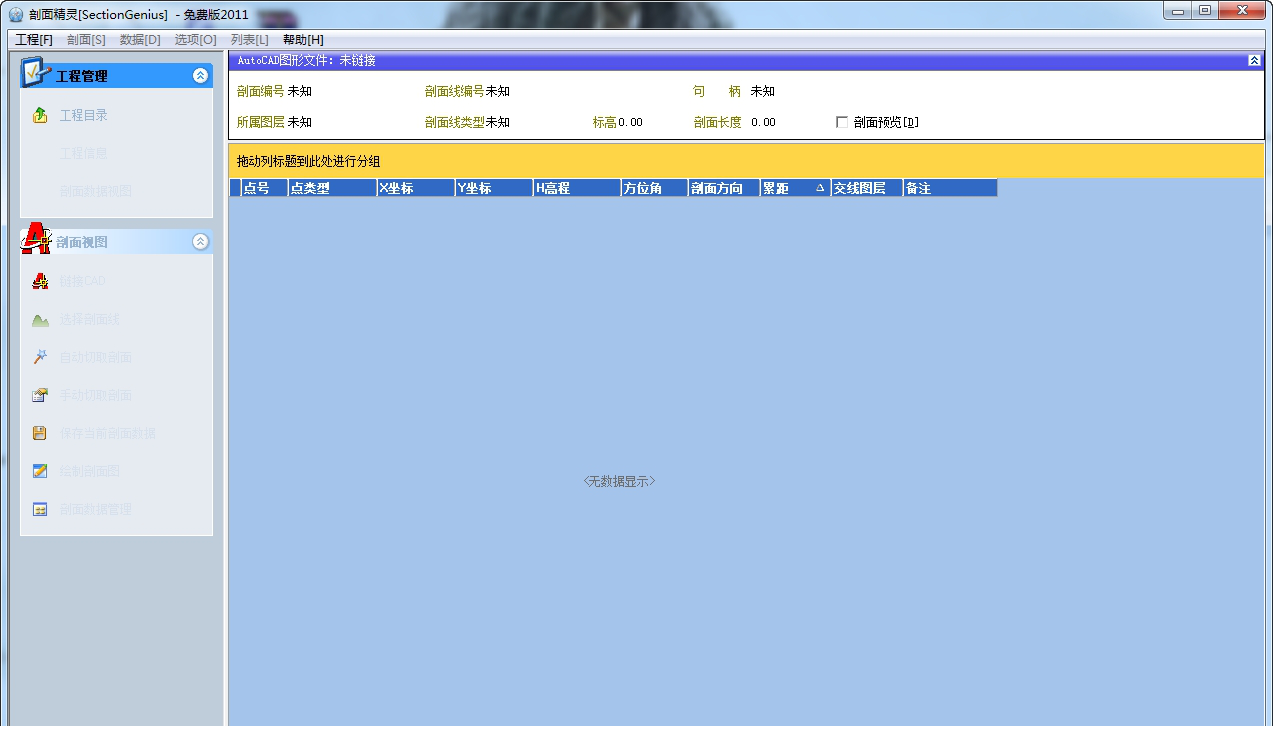Click the H高程 column header
The height and width of the screenshot is (755, 1273).
(x=576, y=187)
